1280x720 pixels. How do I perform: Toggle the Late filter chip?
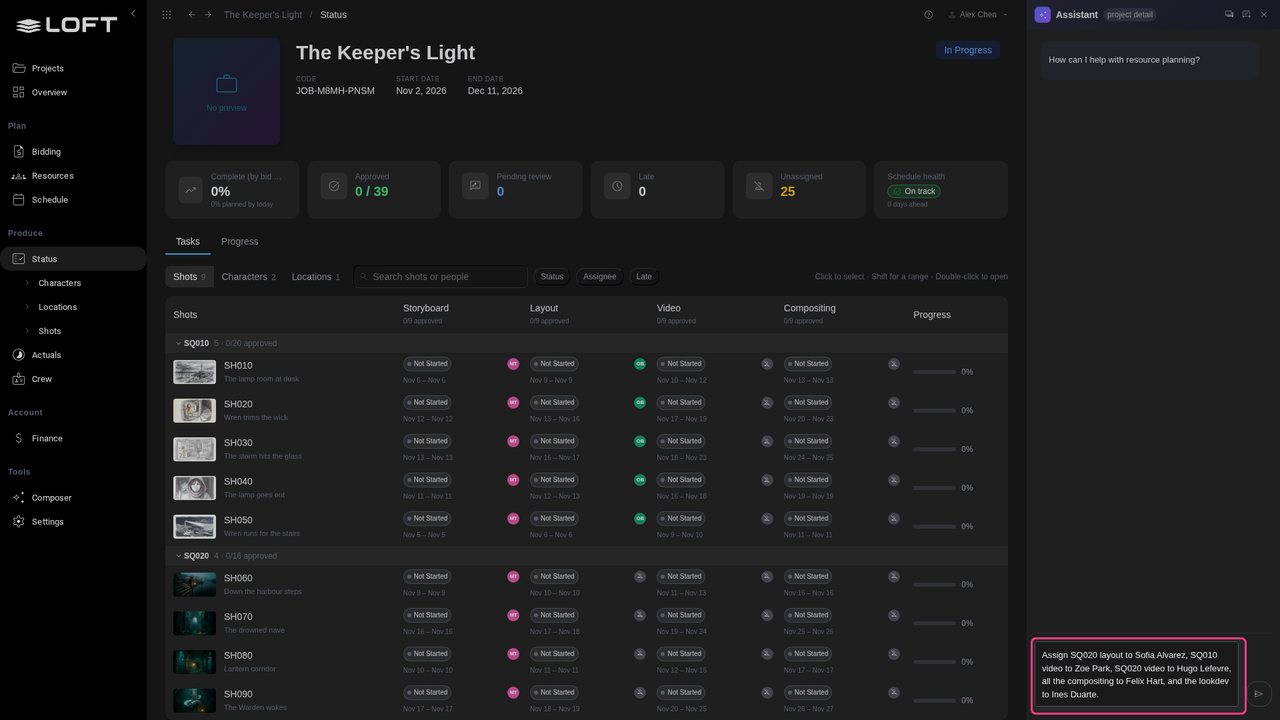pos(644,277)
